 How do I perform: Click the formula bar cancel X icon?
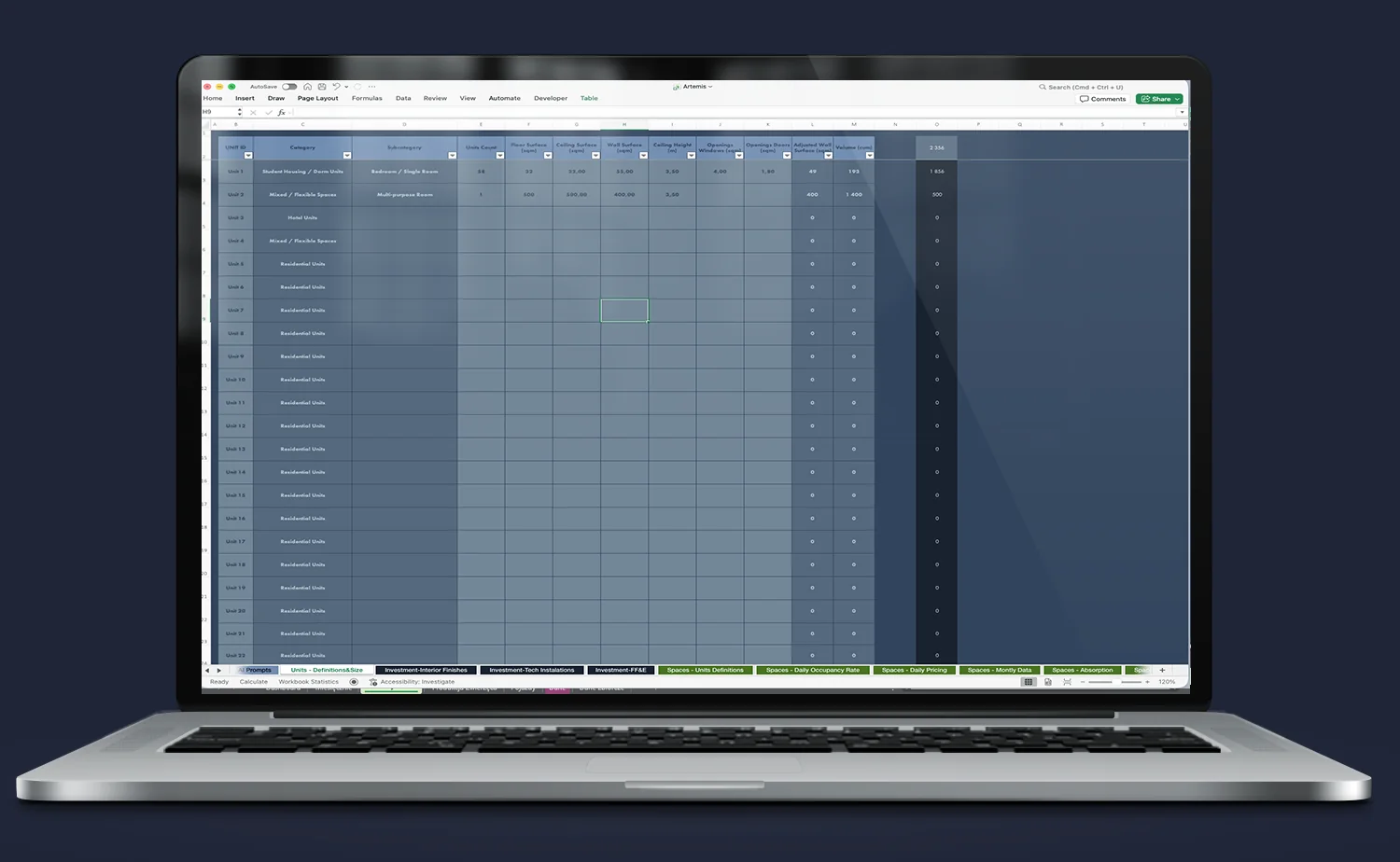tap(253, 112)
